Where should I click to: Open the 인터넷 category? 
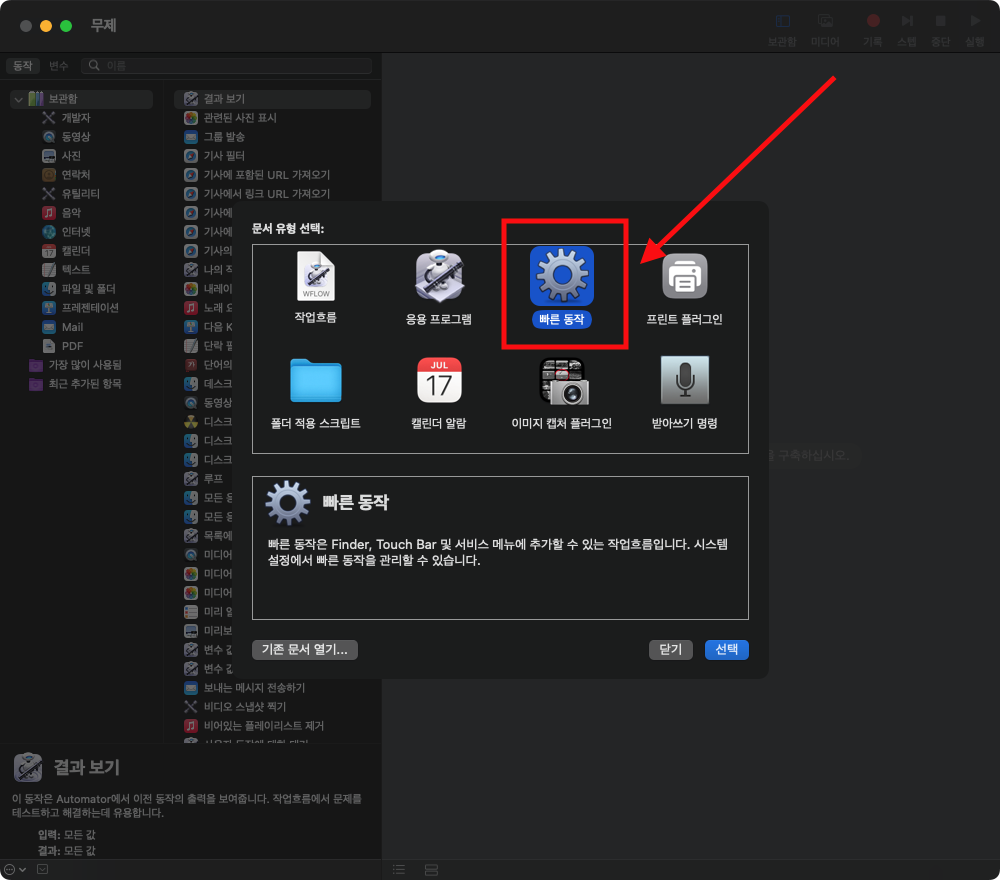pyautogui.click(x=67, y=232)
